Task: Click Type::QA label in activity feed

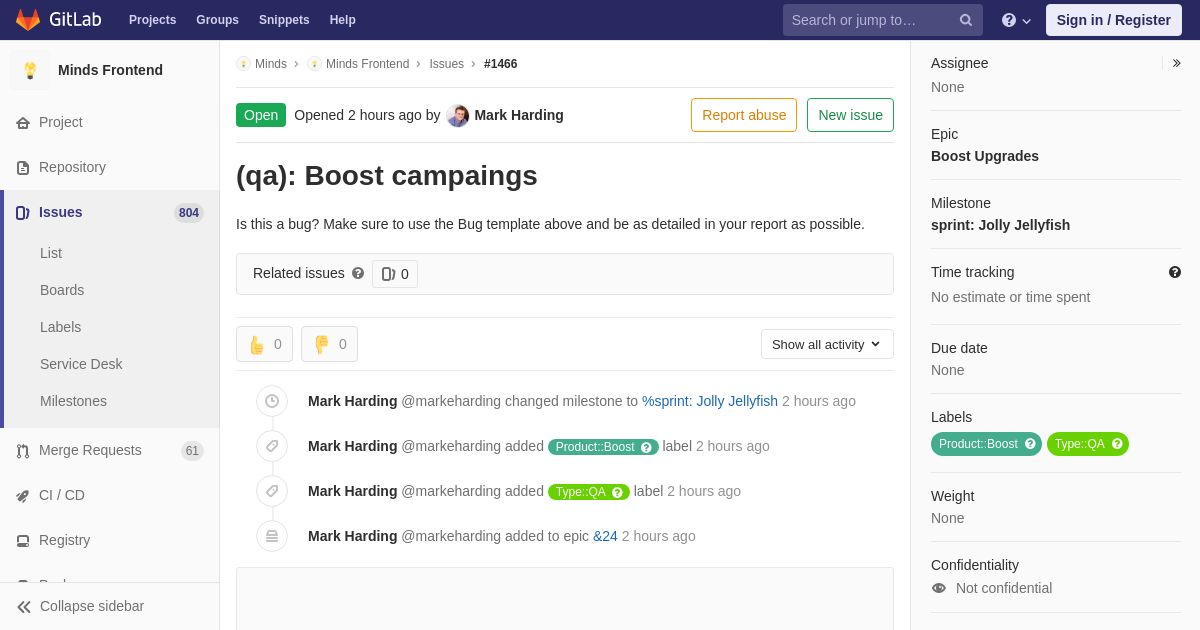Action: click(589, 492)
